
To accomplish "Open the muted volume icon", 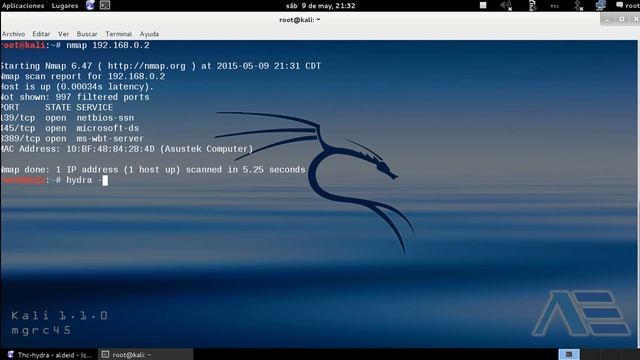I will coord(506,5).
